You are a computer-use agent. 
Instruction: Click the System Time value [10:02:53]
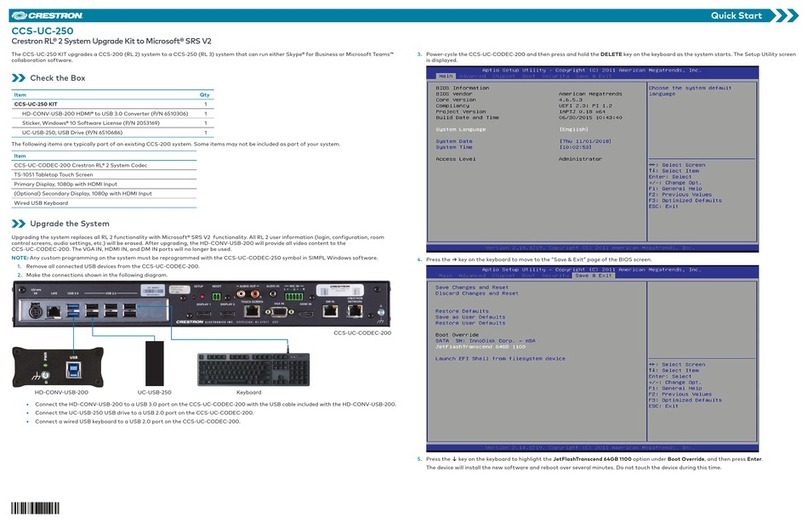click(575, 147)
